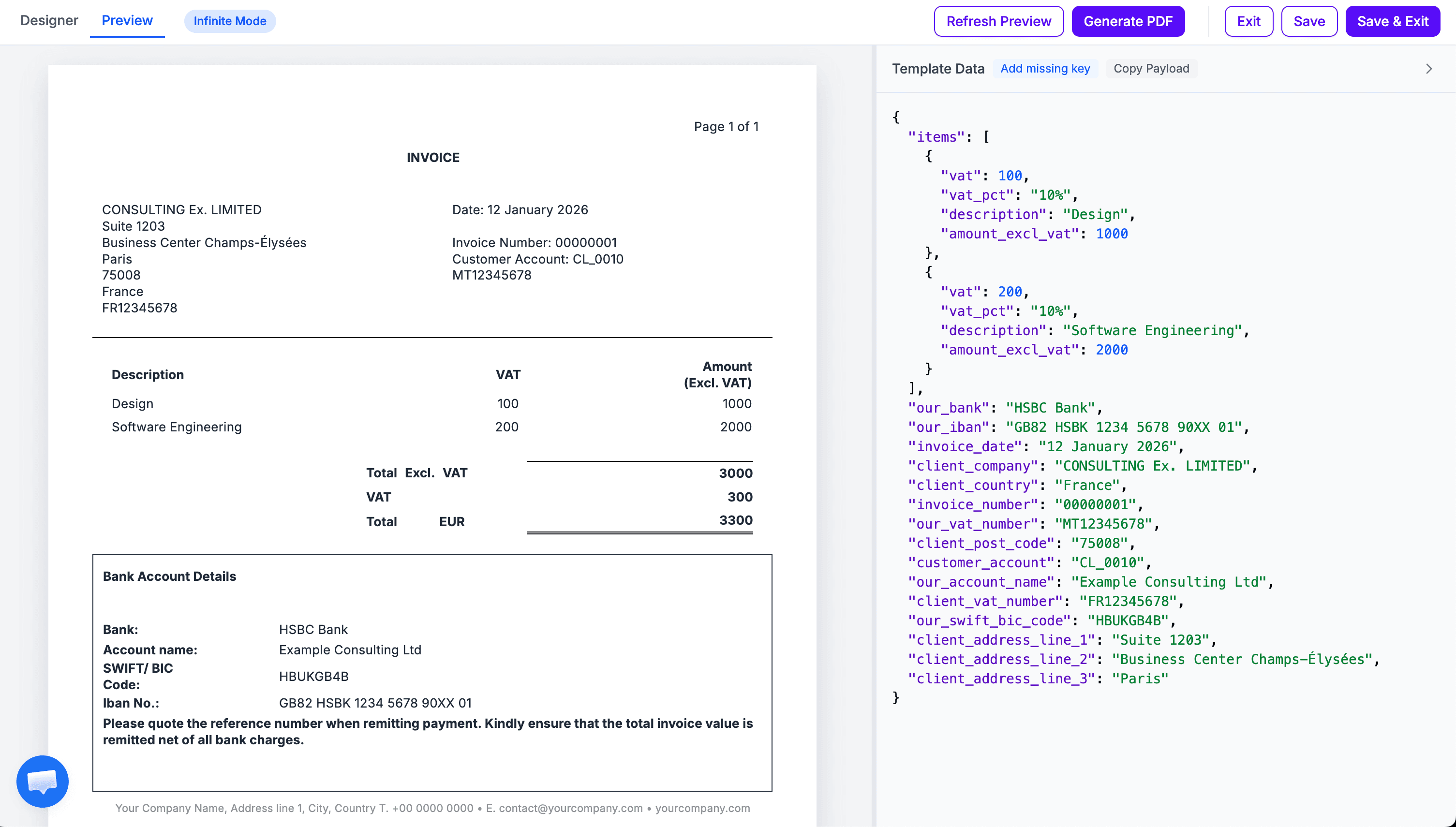Screen dimensions: 1456x827
Task: Select the Preview tab
Action: pos(126,20)
